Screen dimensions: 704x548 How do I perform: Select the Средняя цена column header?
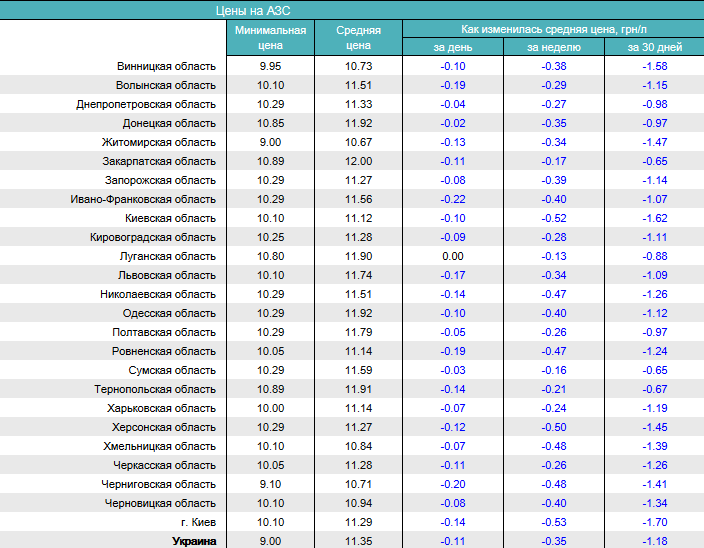coord(358,37)
